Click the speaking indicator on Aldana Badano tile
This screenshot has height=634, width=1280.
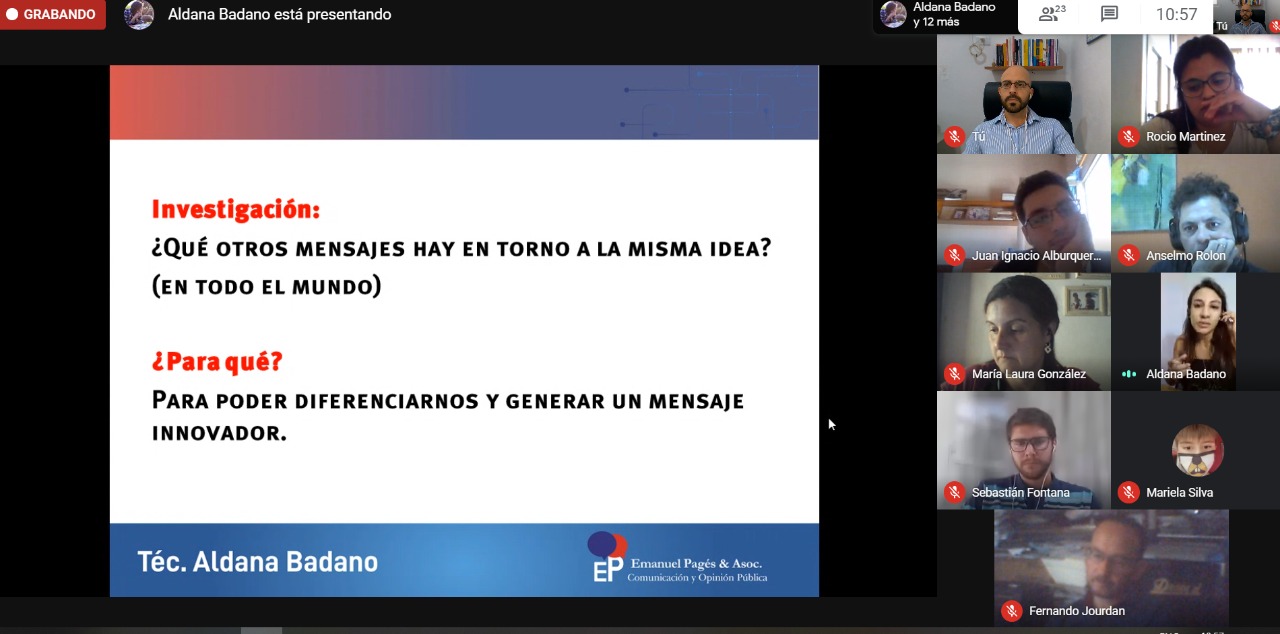click(1128, 374)
